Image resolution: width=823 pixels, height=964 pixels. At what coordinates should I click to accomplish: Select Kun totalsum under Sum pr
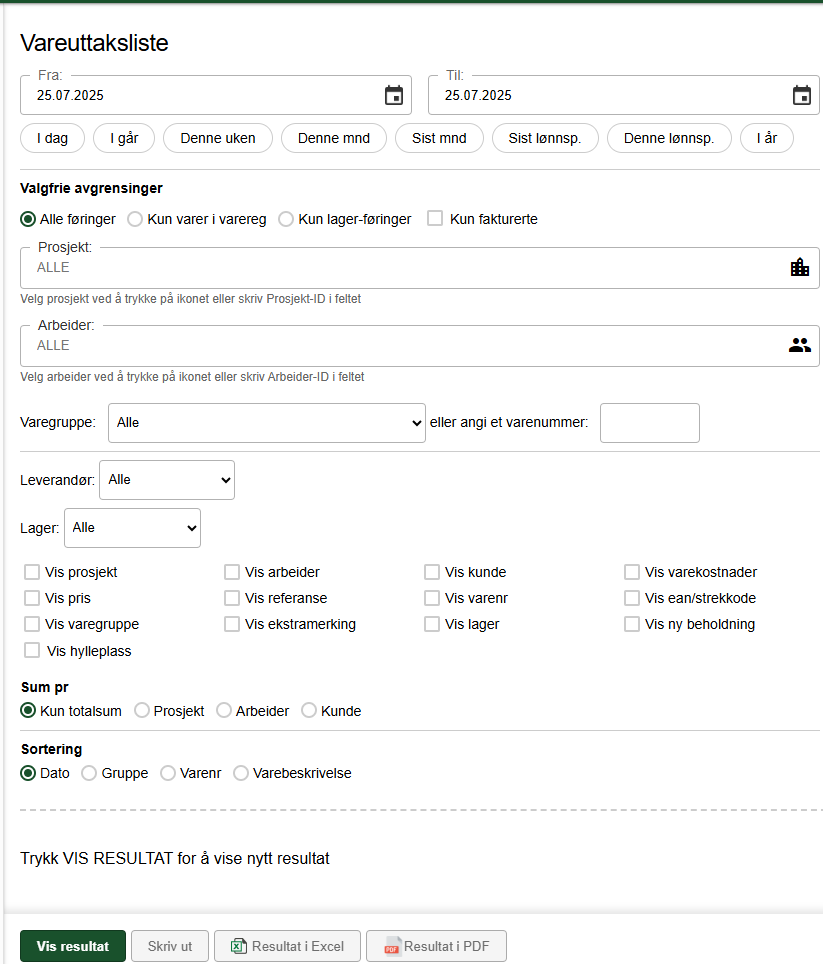[28, 711]
